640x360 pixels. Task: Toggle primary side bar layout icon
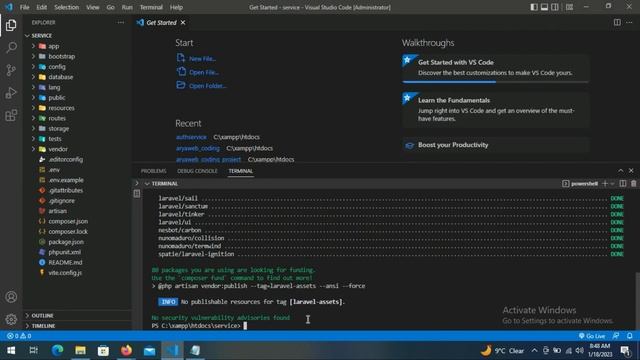click(534, 7)
